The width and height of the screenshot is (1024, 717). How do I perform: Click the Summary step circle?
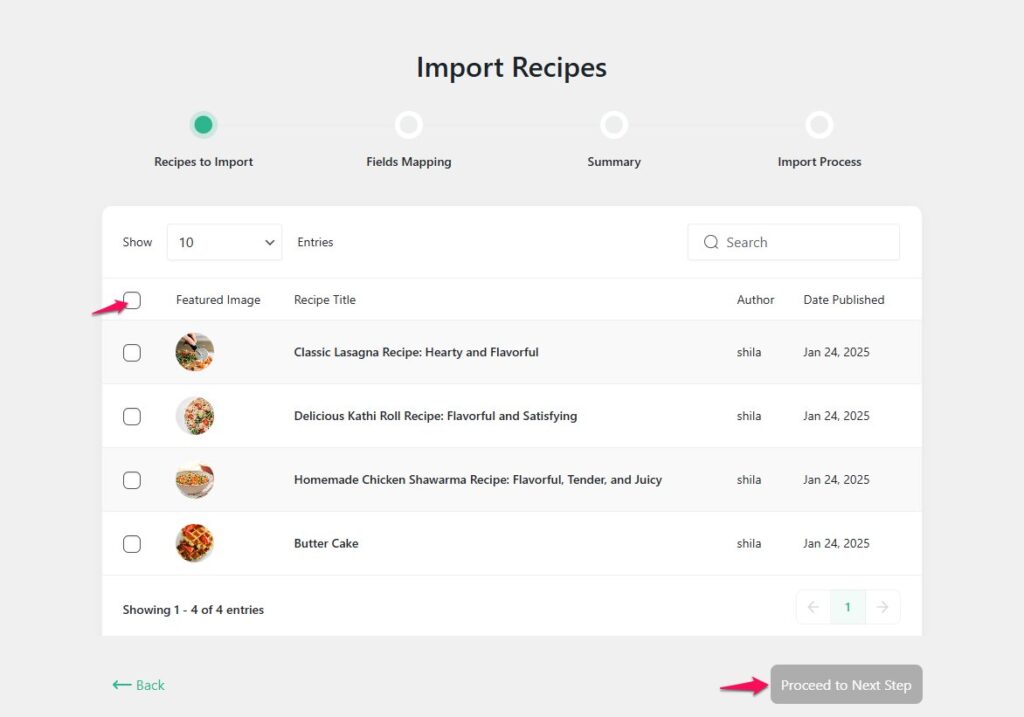614,125
